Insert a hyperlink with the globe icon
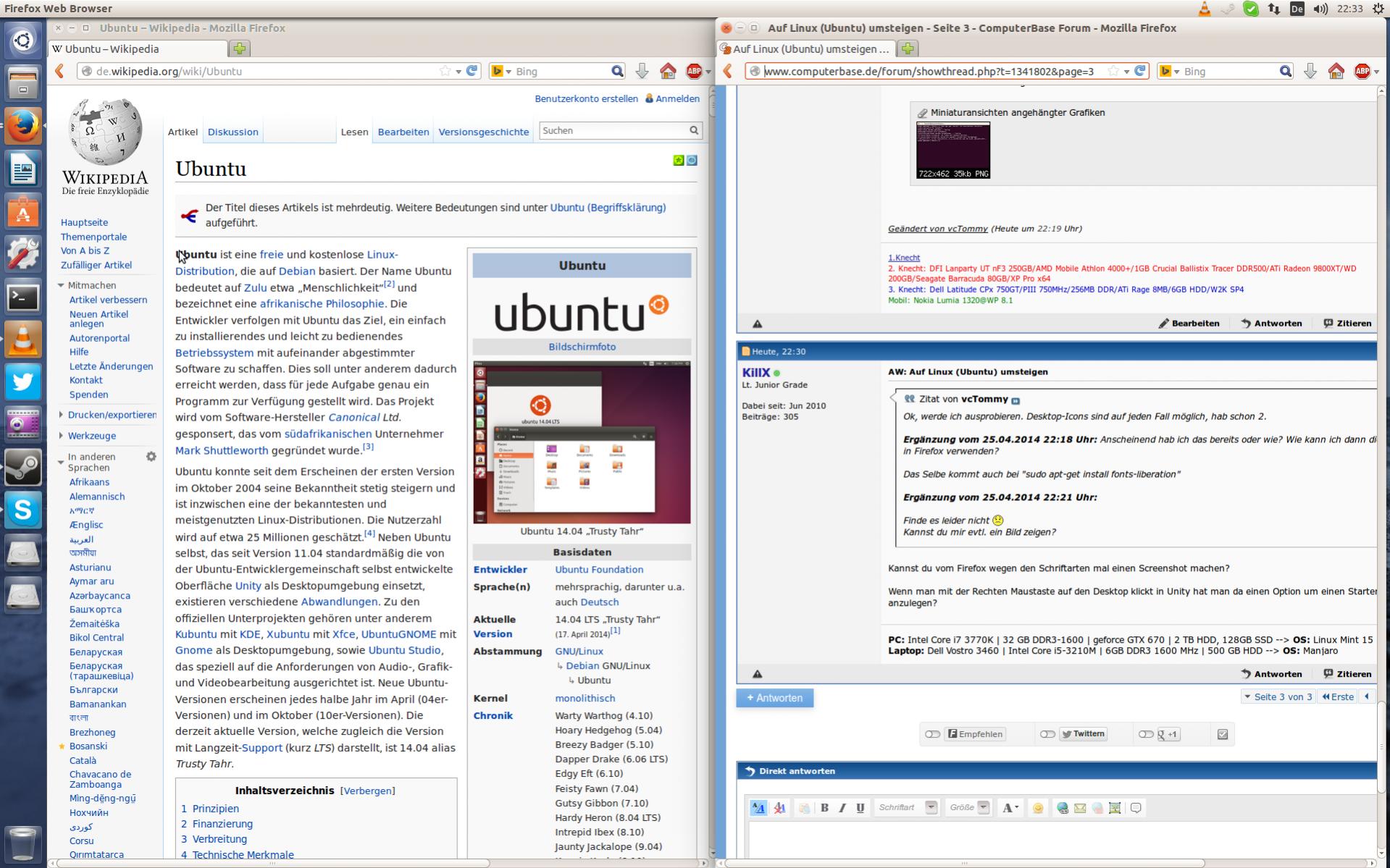 click(x=1063, y=808)
